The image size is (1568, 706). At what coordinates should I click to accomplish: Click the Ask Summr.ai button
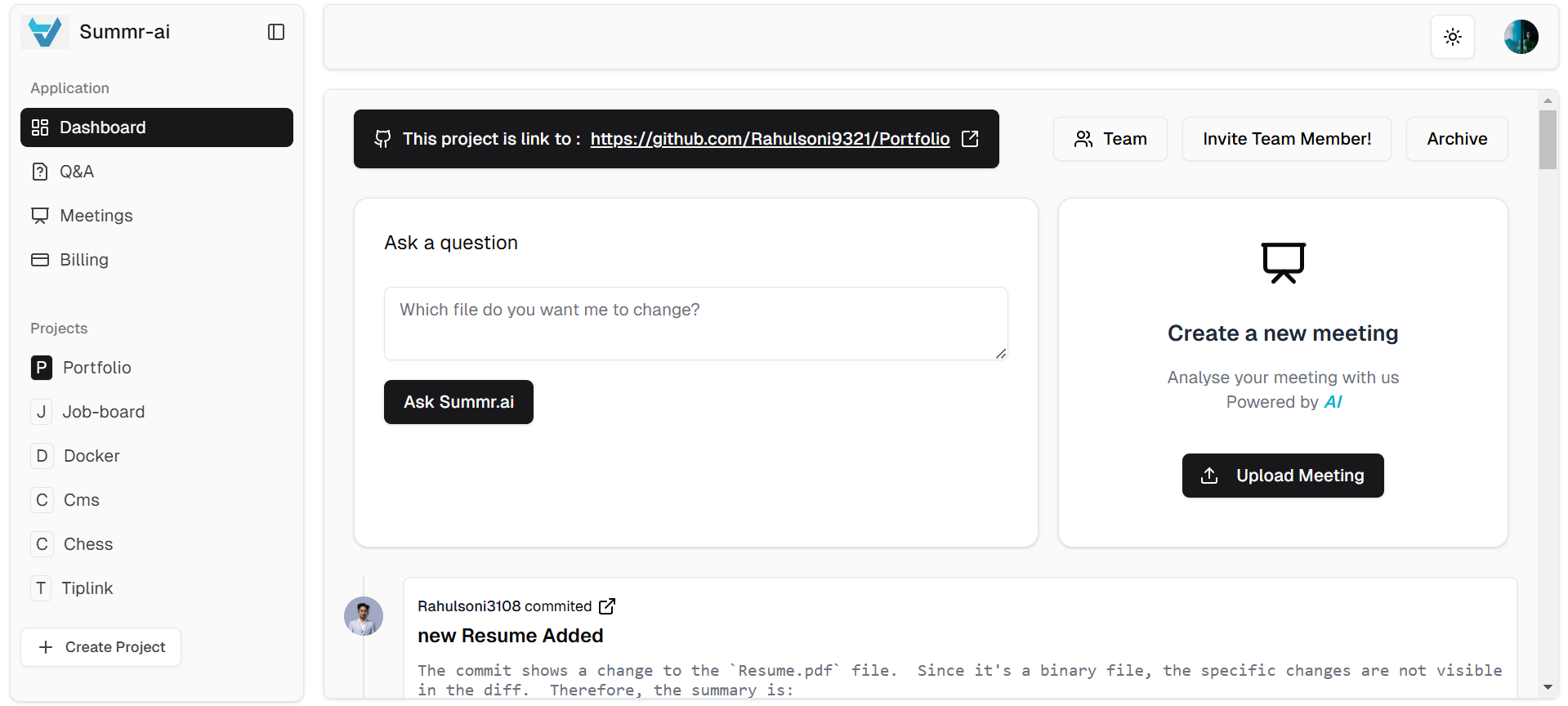coord(458,402)
